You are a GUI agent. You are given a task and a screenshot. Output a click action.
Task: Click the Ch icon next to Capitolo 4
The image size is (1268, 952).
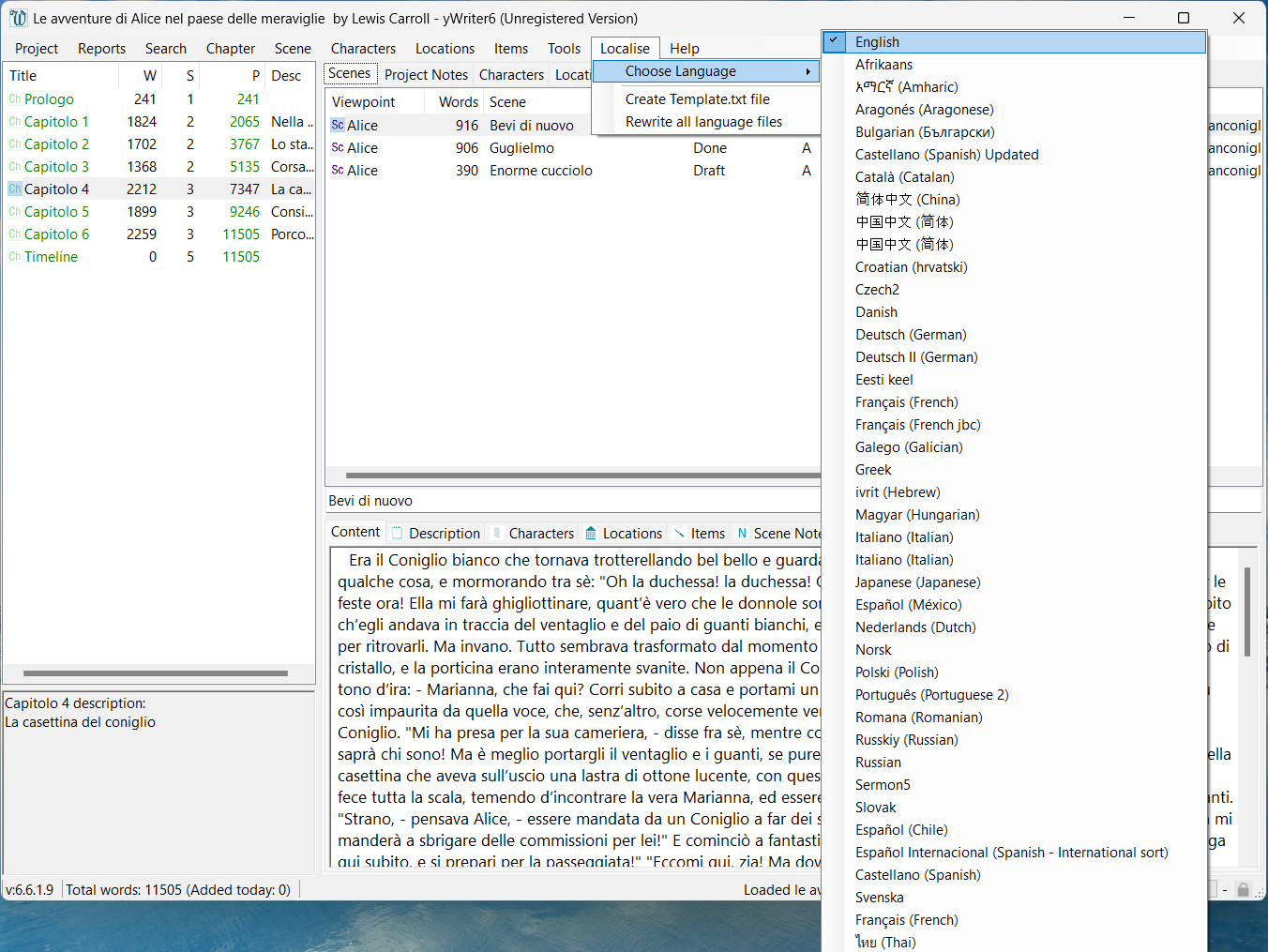click(x=15, y=189)
